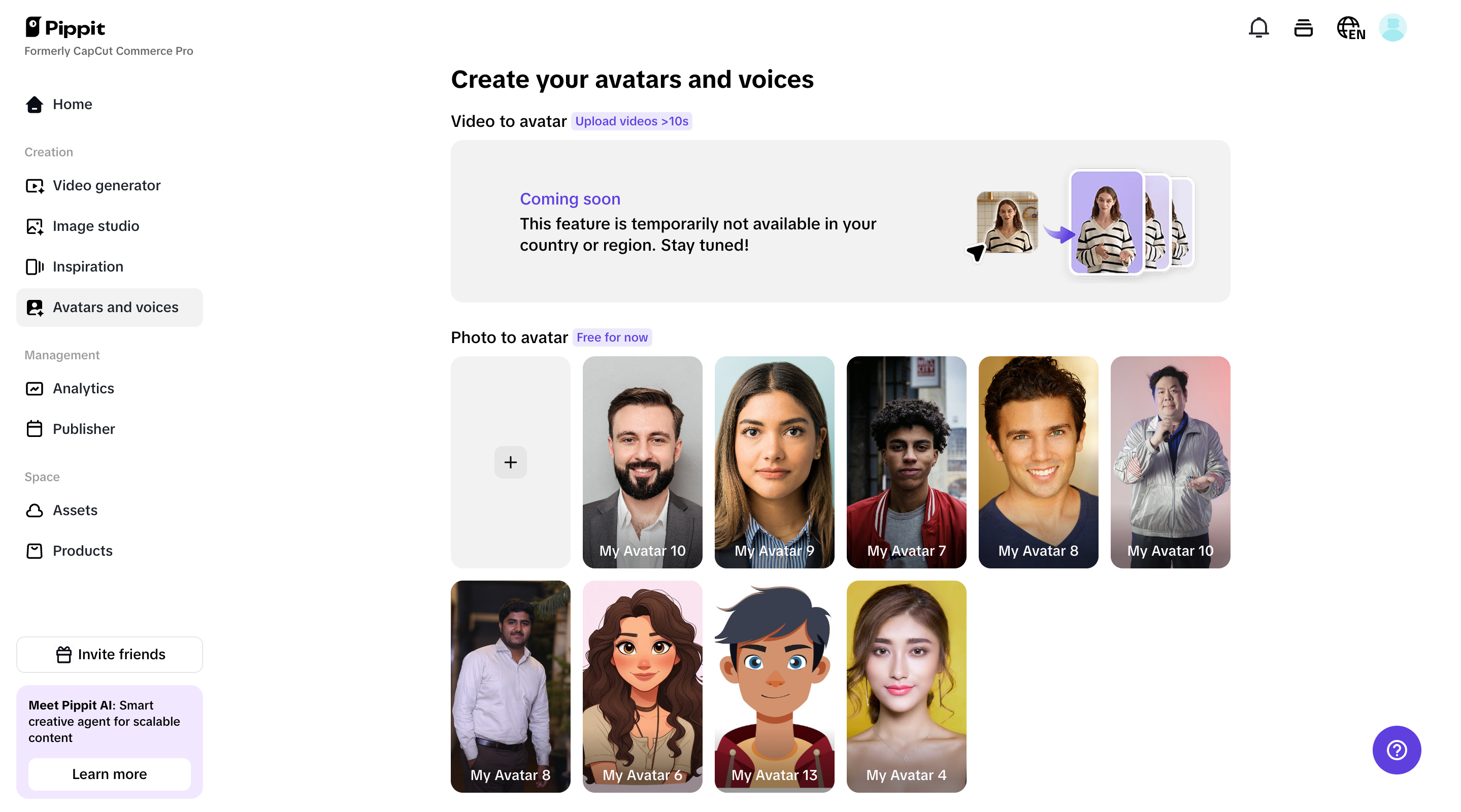Image resolution: width=1461 pixels, height=812 pixels.
Task: Open Image studio
Action: tap(95, 226)
